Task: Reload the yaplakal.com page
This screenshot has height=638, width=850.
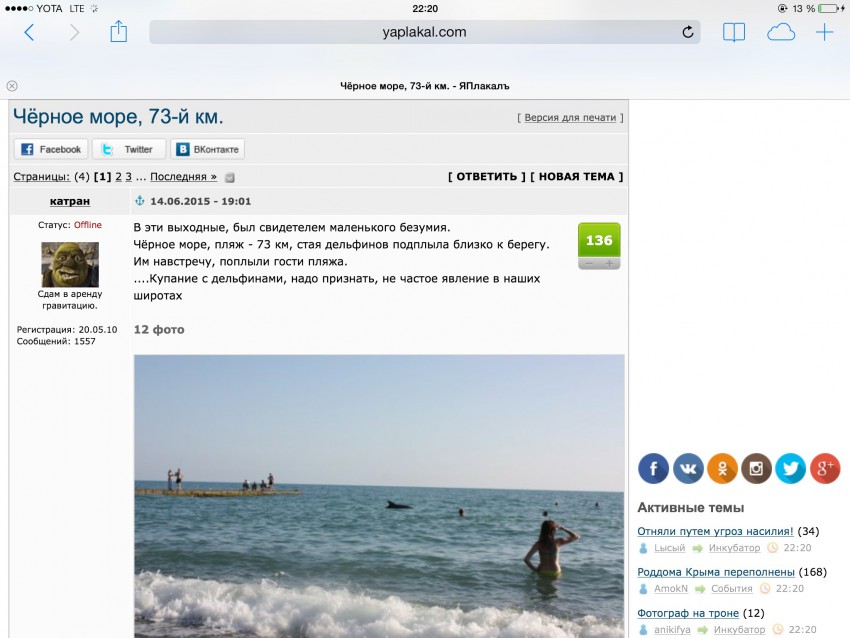Action: 687,32
